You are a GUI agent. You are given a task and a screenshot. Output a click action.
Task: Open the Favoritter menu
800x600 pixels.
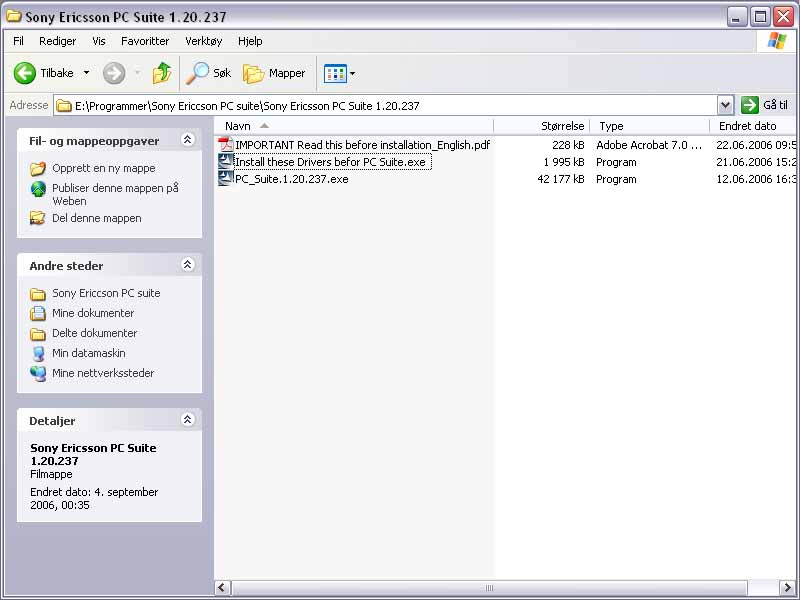(x=145, y=41)
